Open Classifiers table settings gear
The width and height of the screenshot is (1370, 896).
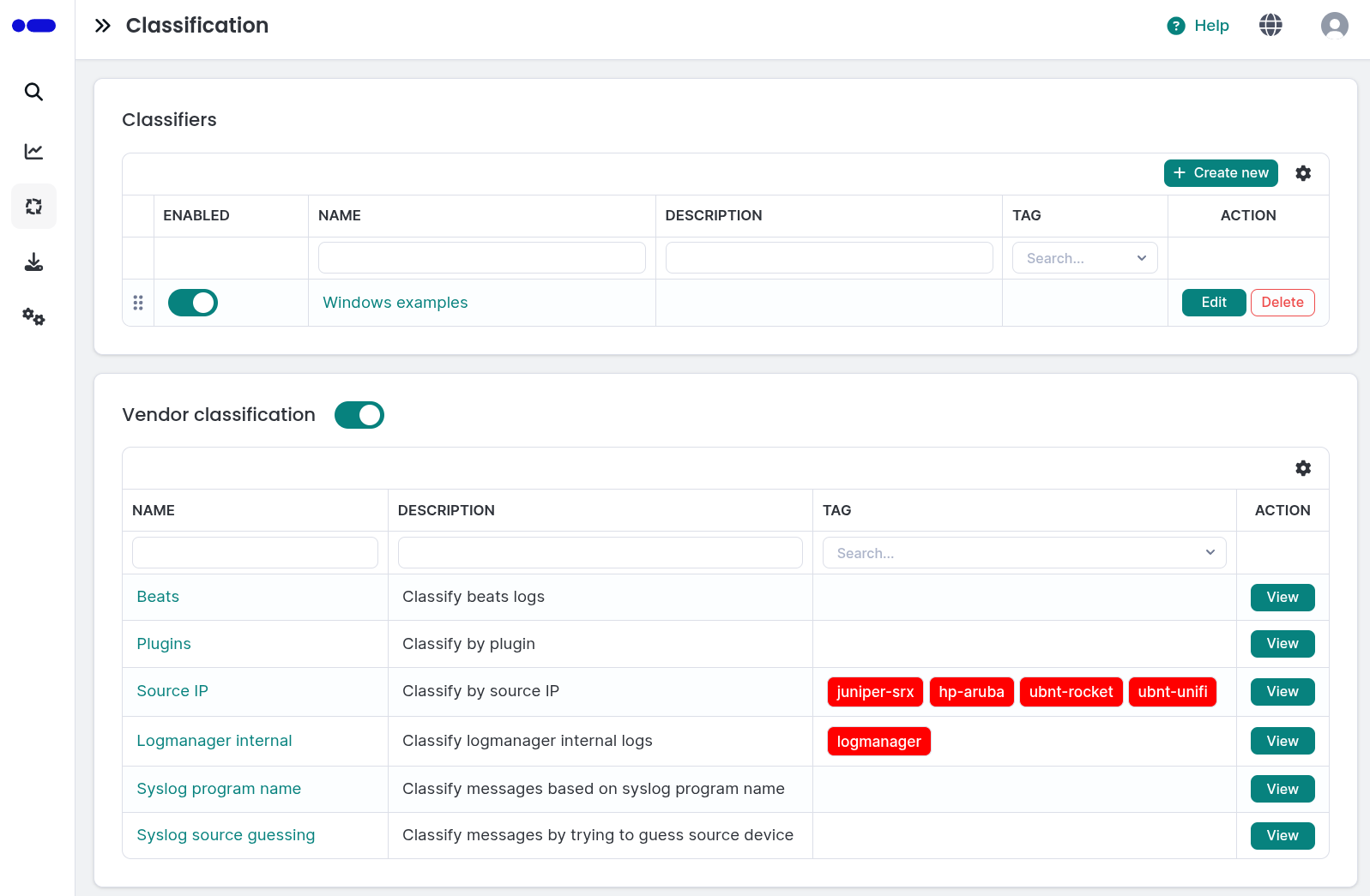point(1303,173)
